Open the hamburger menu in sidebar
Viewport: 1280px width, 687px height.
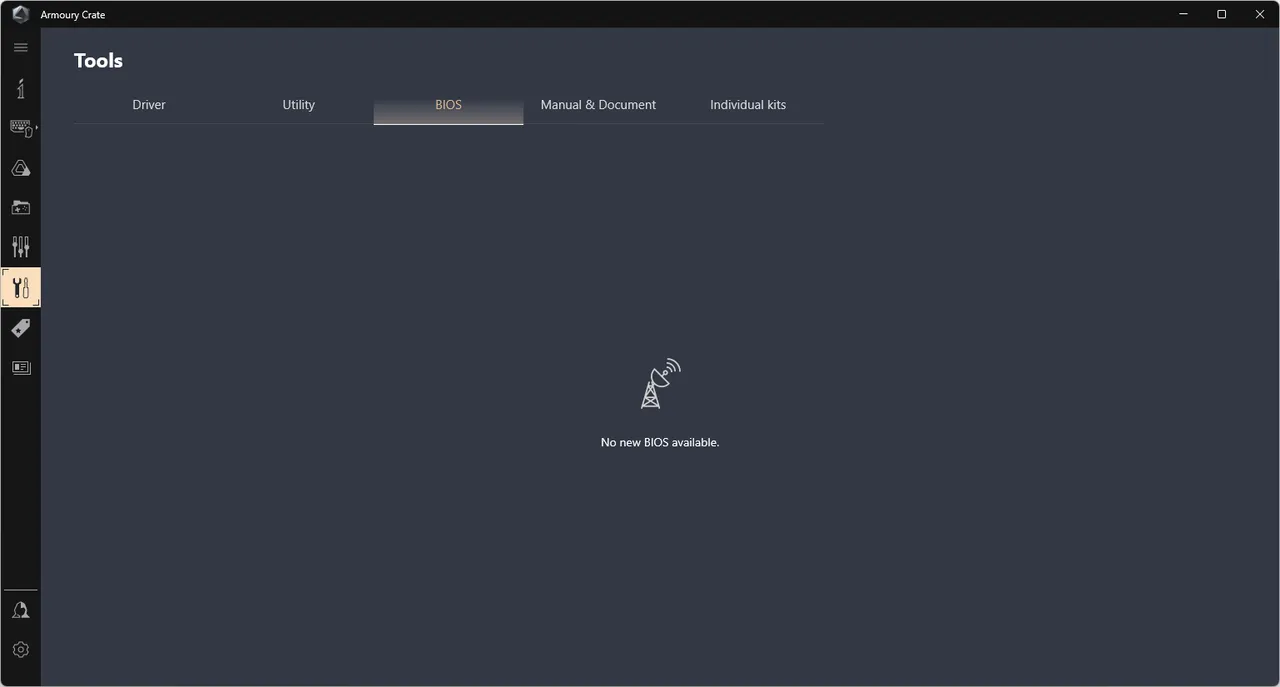[21, 47]
